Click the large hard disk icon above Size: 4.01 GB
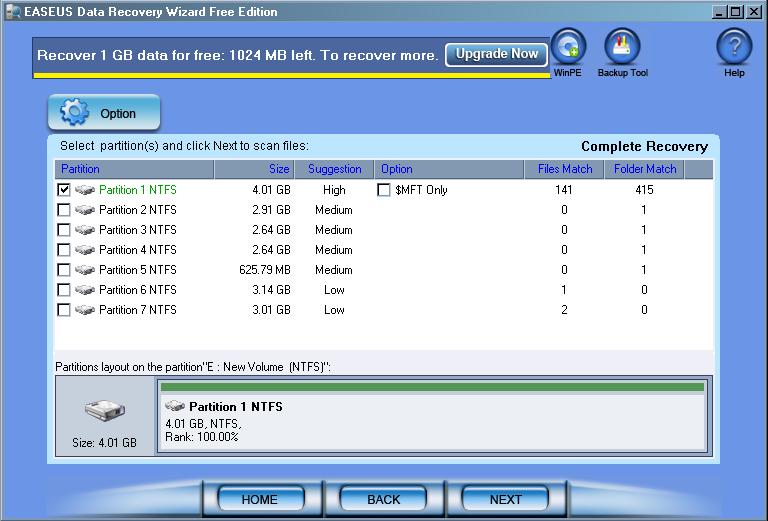Screen dimensions: 768x521 point(104,410)
